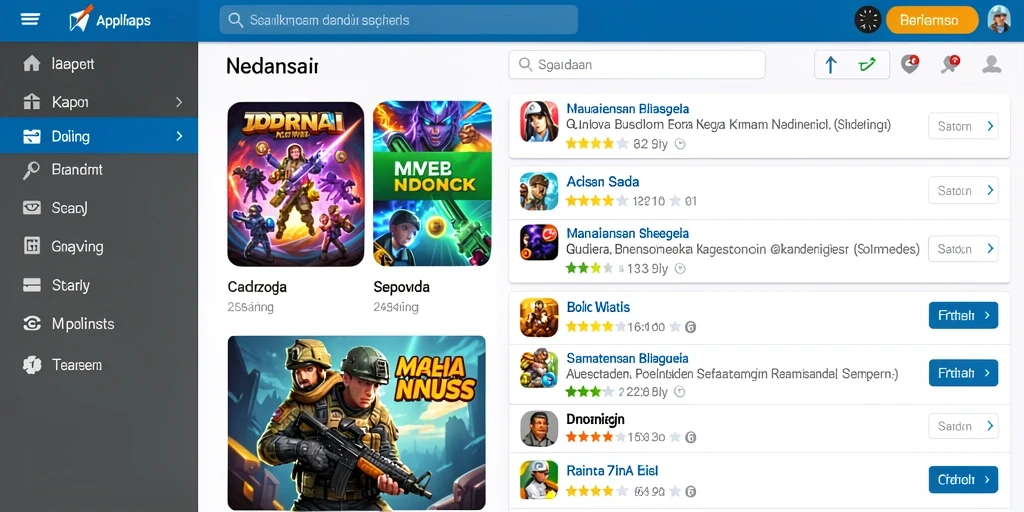Open the MALIA NNUSS soldier banner

click(357, 423)
